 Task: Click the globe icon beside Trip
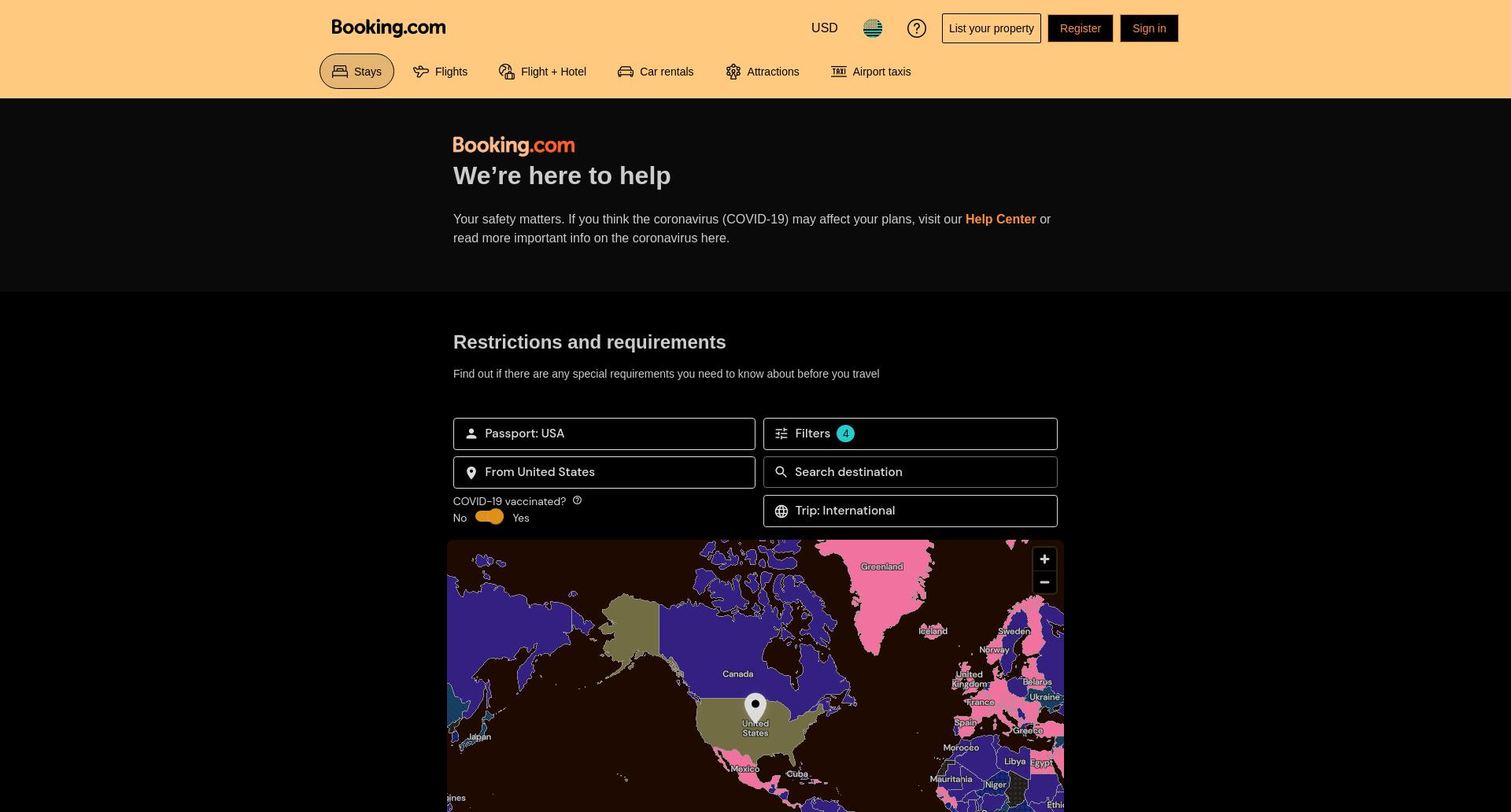(781, 511)
